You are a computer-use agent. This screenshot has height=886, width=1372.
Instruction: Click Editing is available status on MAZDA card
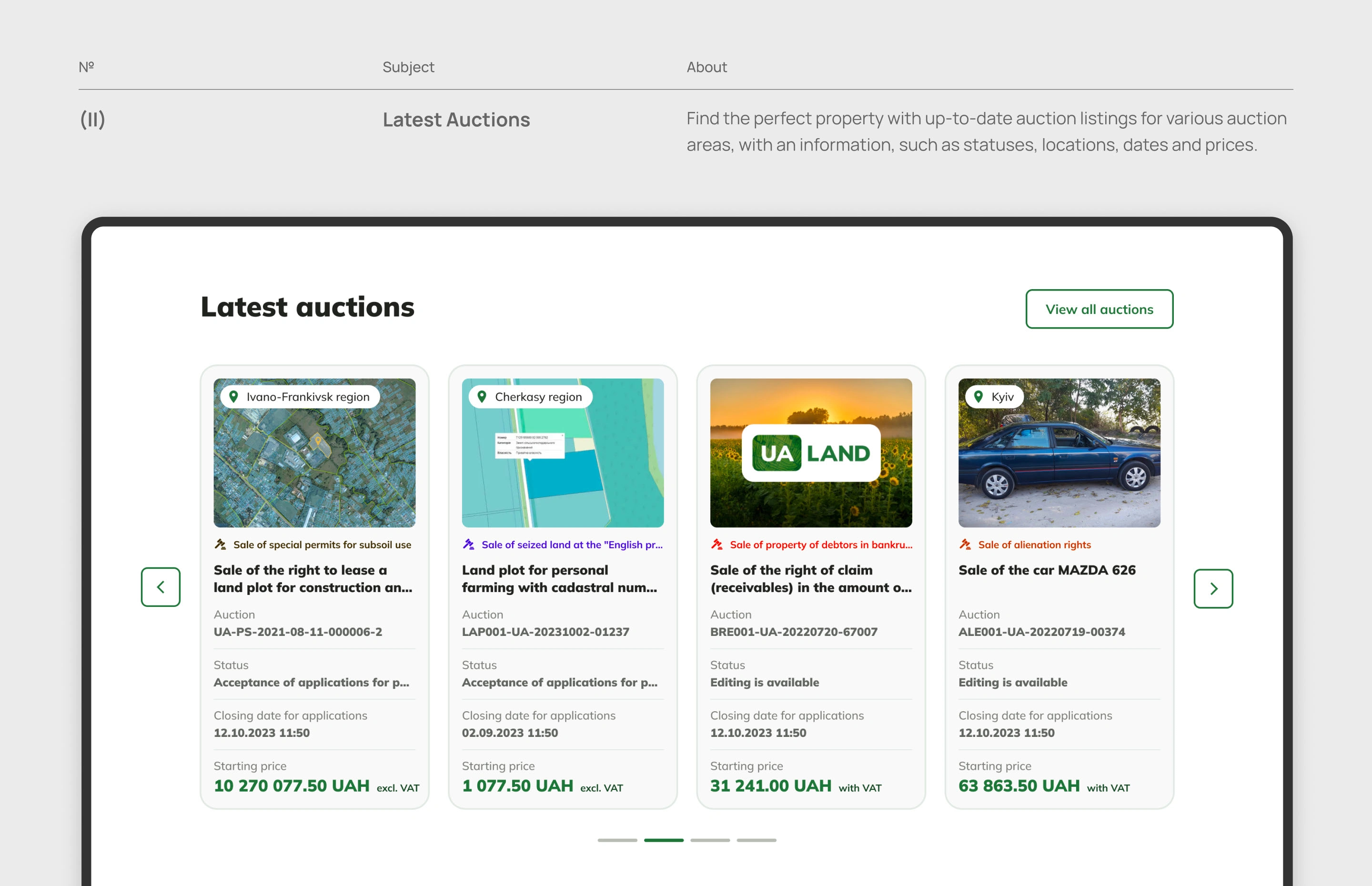click(x=1013, y=682)
